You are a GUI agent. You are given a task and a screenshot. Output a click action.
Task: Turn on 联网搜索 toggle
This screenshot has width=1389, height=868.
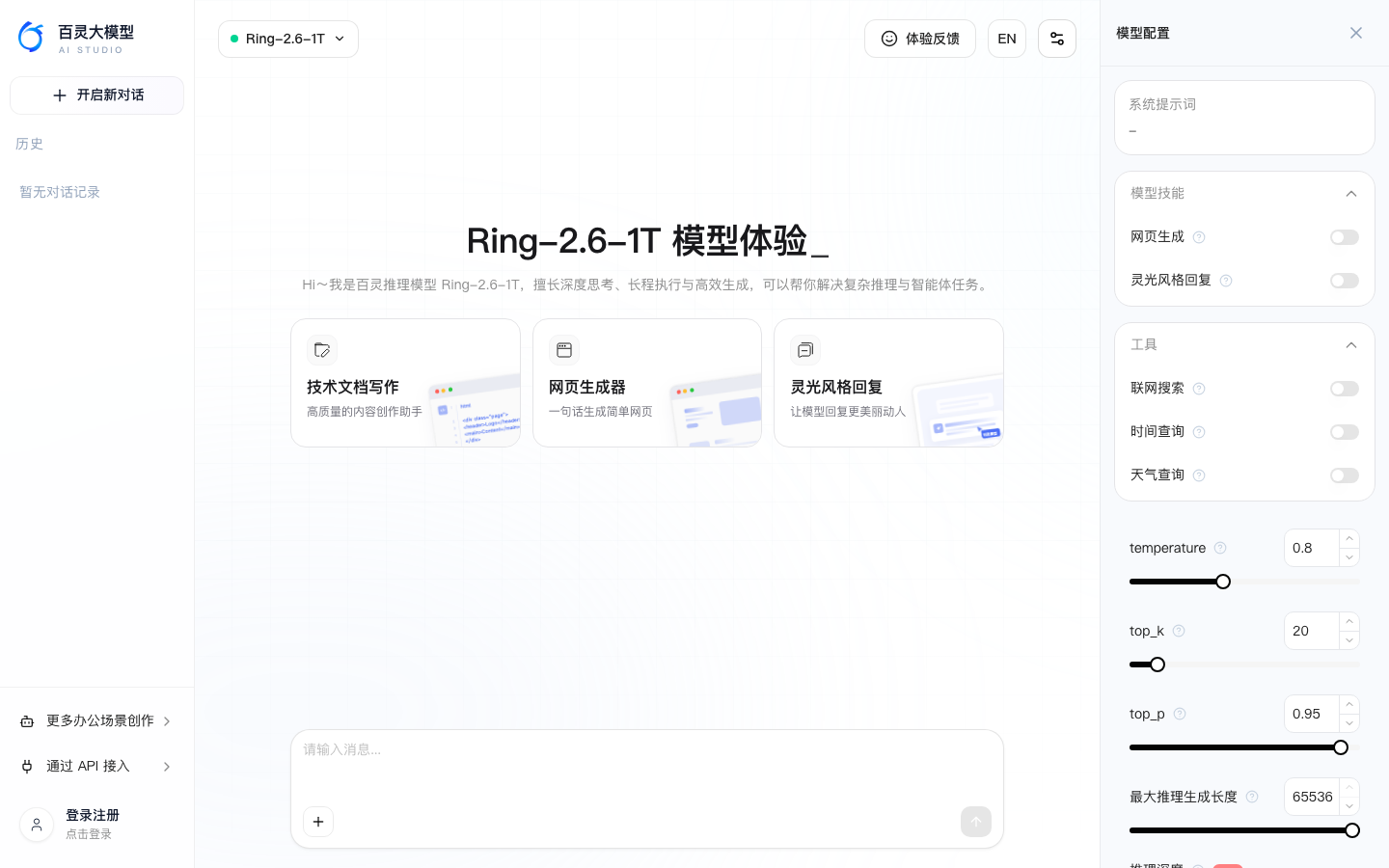pyautogui.click(x=1345, y=389)
